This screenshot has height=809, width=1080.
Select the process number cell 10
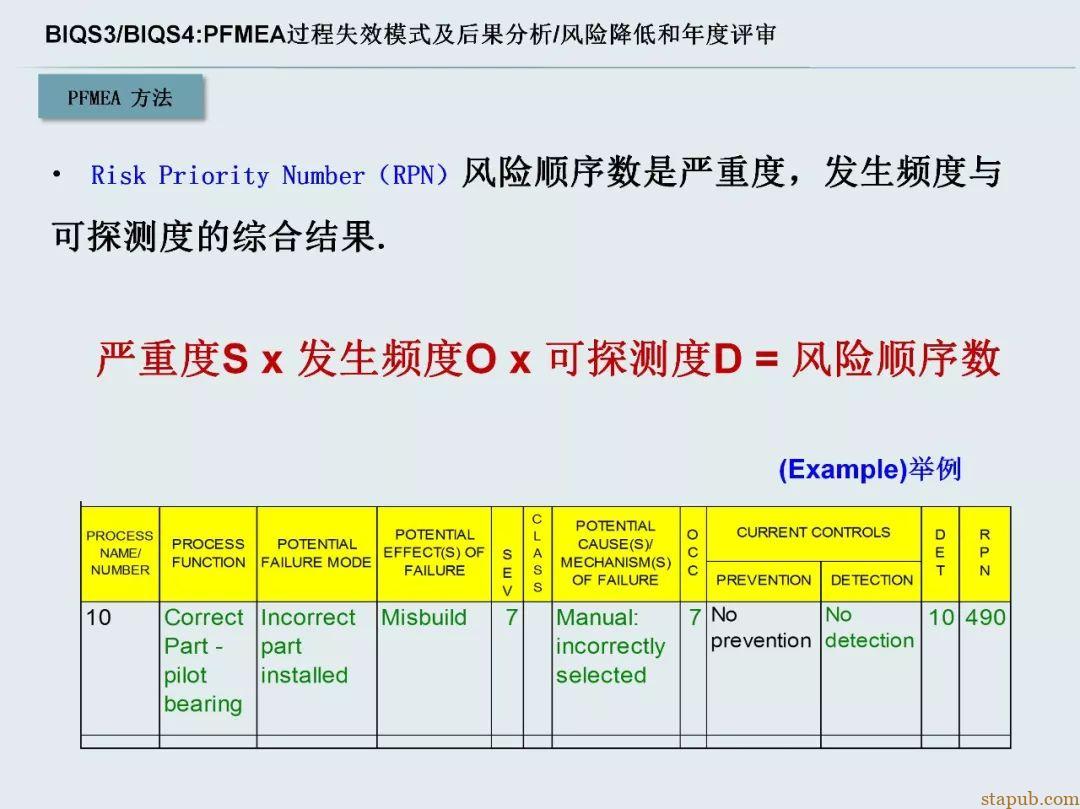tap(120, 668)
